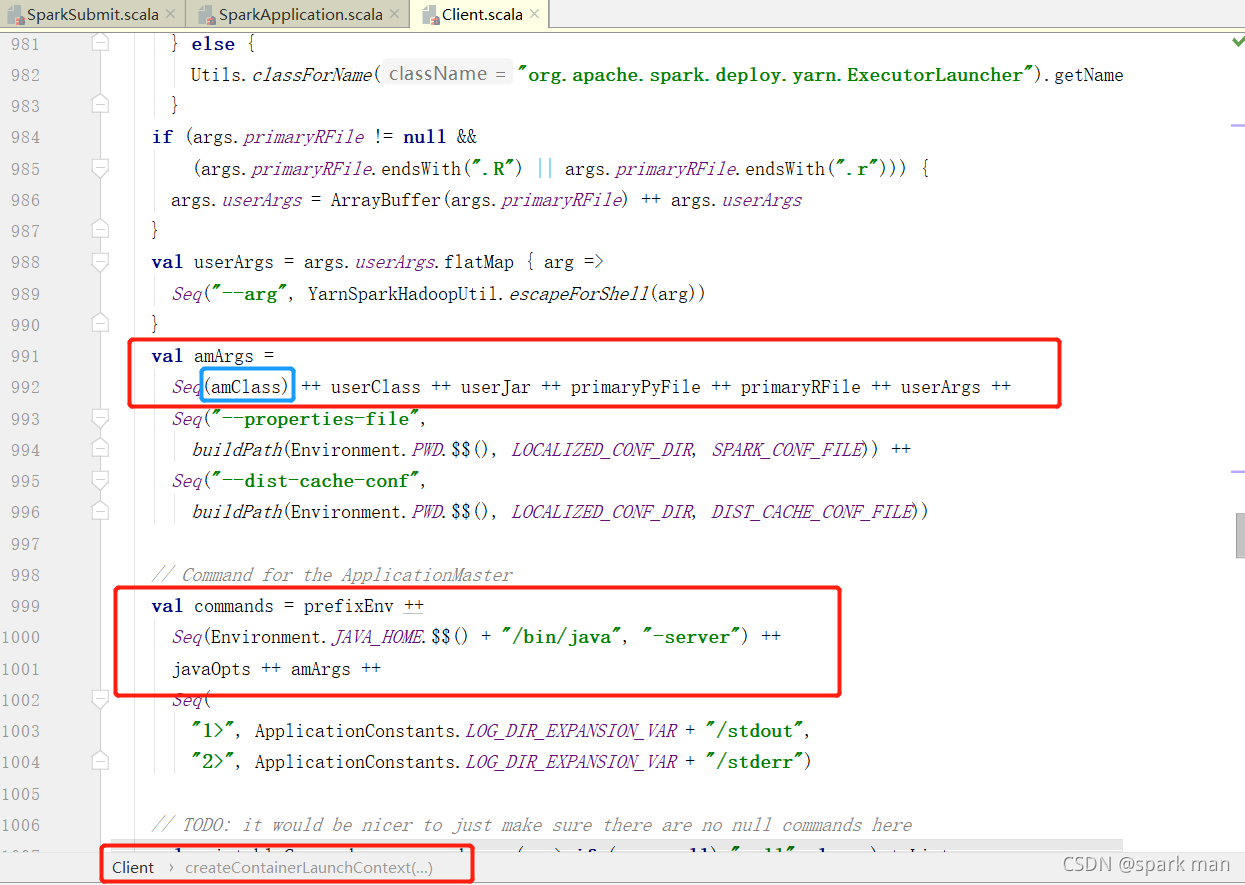This screenshot has height=885, width=1245.
Task: Click the editor vertical scrollbar thumb
Action: click(1240, 535)
